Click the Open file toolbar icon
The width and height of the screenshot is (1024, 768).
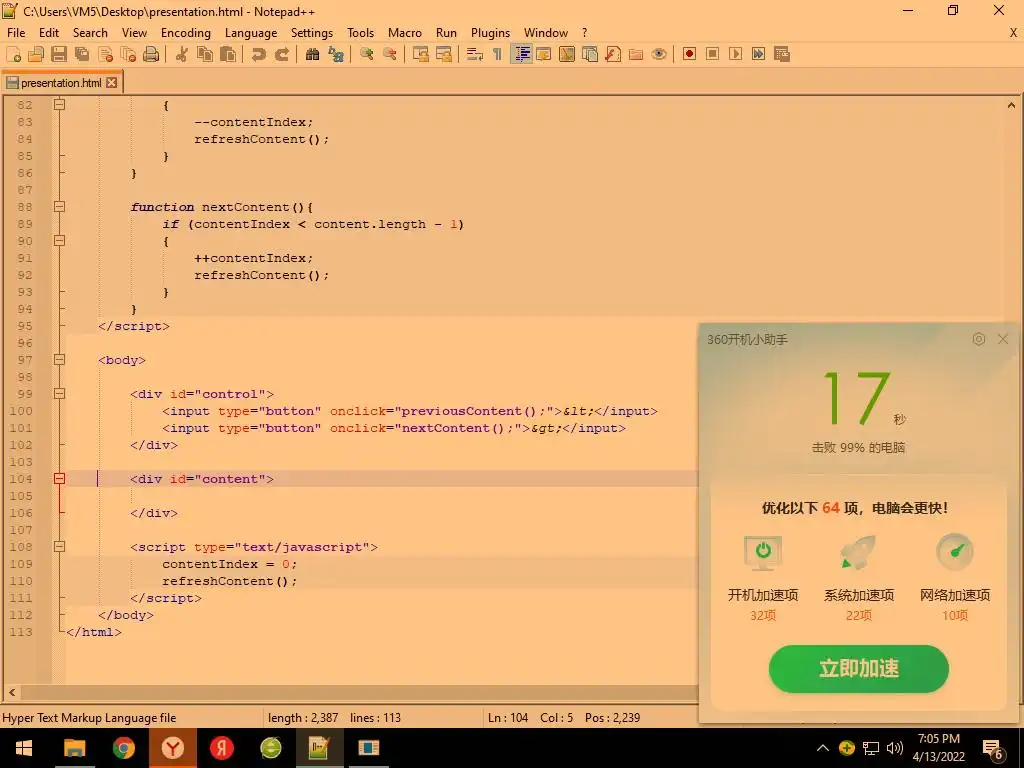pyautogui.click(x=36, y=54)
